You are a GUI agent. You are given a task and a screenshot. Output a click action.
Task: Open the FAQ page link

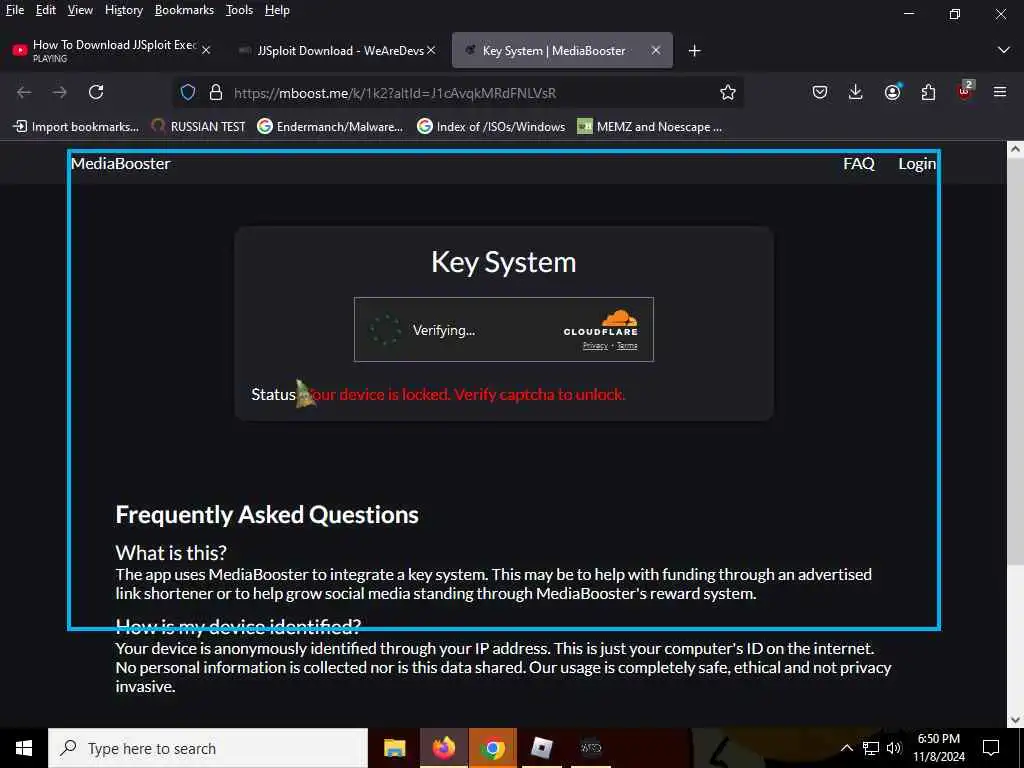(858, 164)
